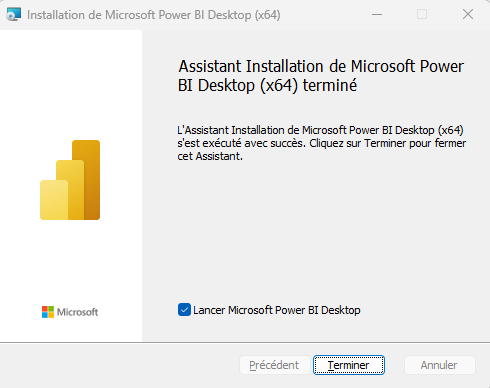
Task: Click the text 's'est exécuté avec succès'
Action: 241,143
